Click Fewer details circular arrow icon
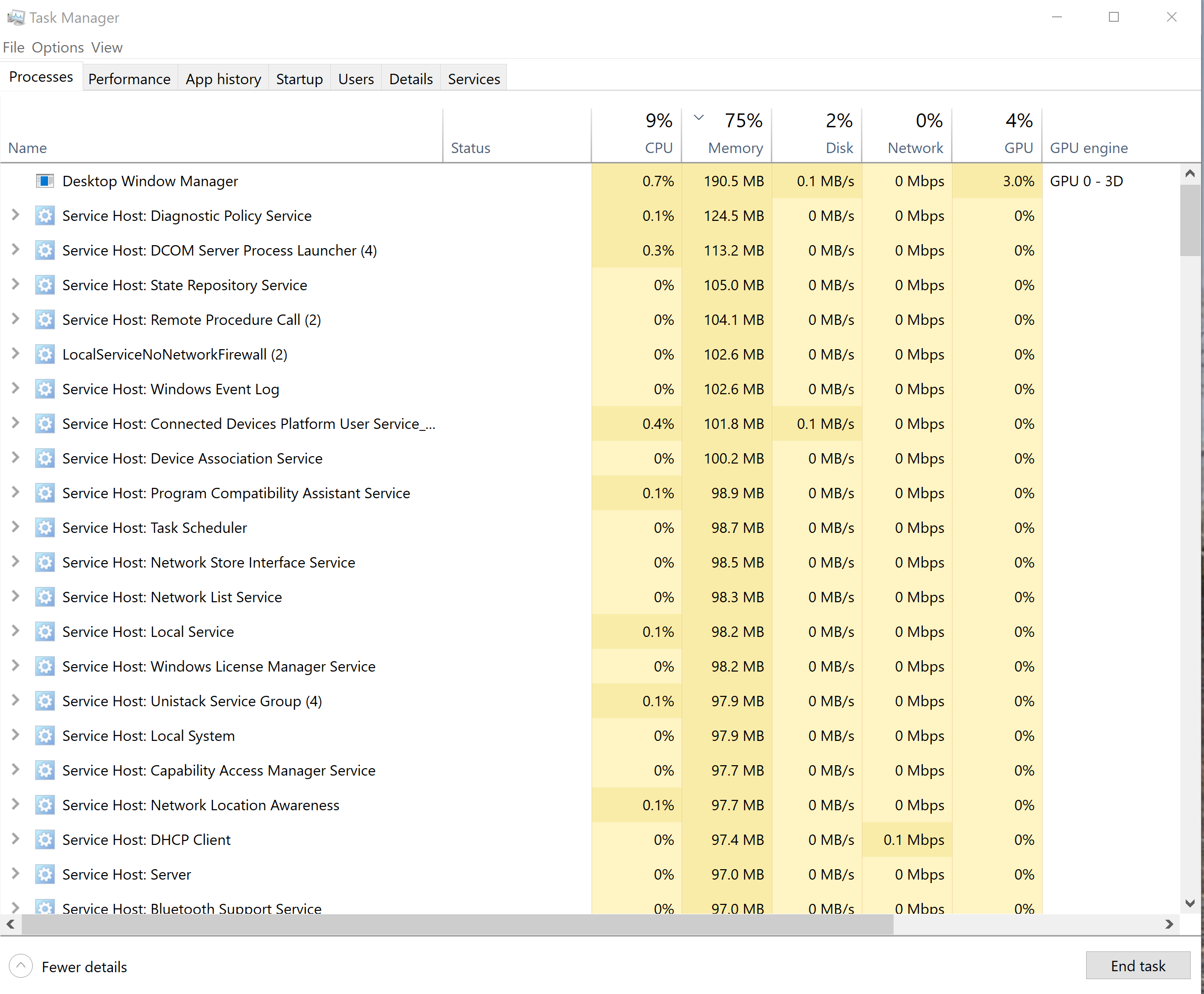 [21, 967]
